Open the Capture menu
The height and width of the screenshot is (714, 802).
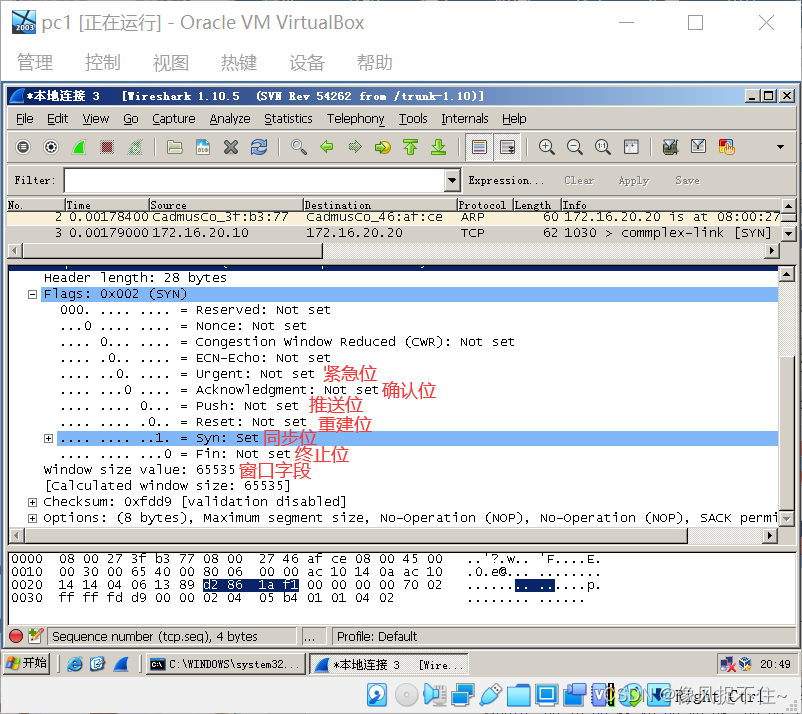[174, 119]
